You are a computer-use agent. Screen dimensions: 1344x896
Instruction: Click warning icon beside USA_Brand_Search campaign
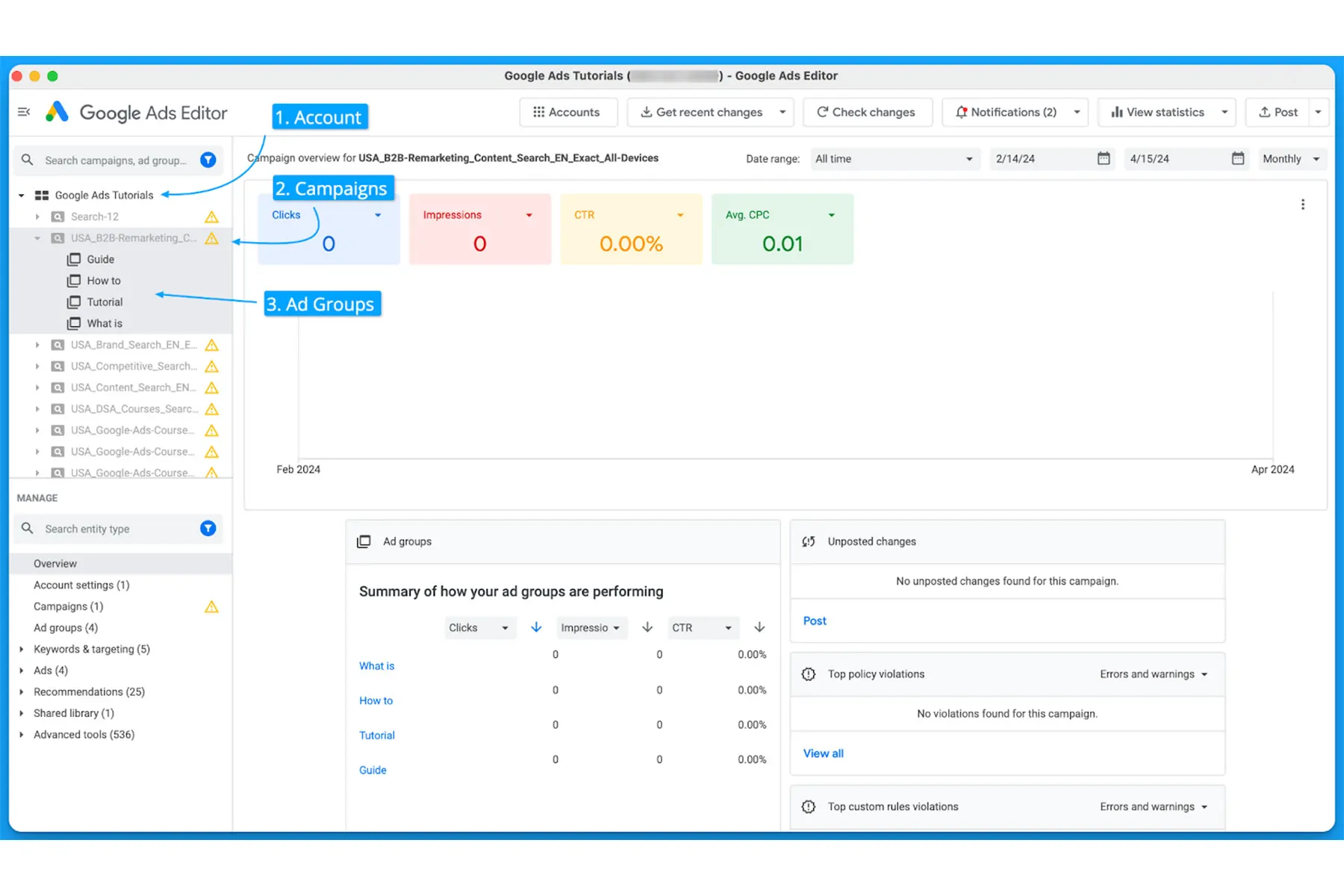point(212,345)
